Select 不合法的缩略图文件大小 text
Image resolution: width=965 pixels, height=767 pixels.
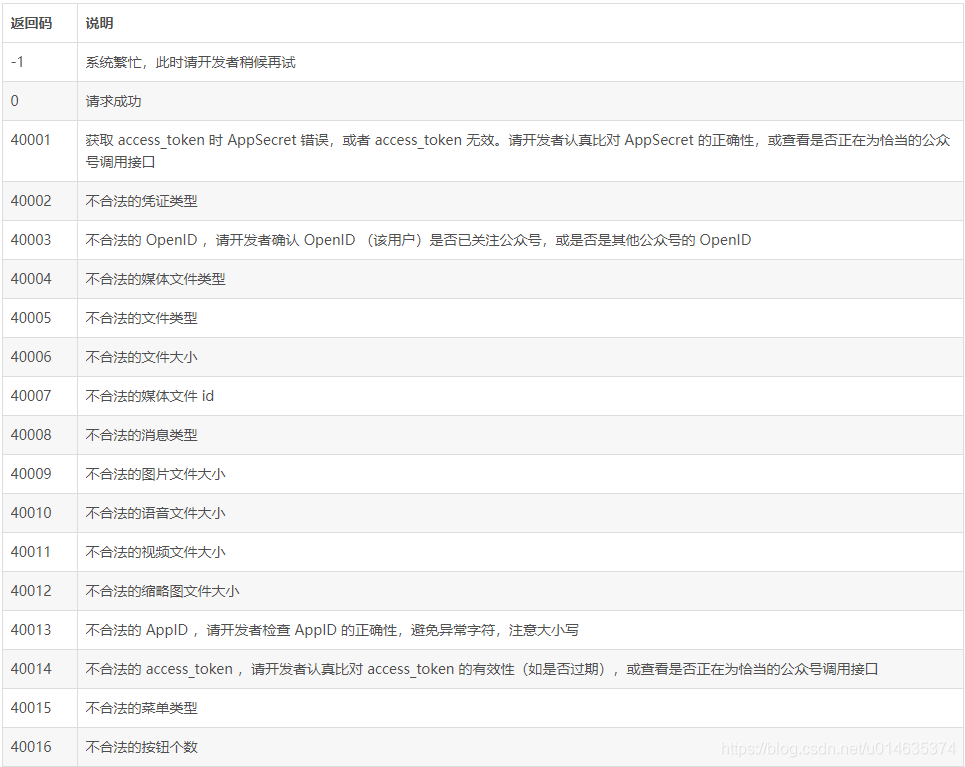pyautogui.click(x=162, y=590)
